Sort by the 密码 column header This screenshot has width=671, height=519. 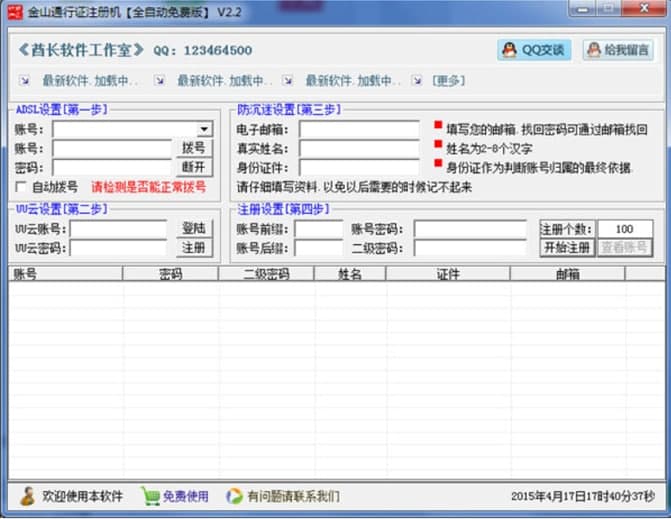(170, 274)
